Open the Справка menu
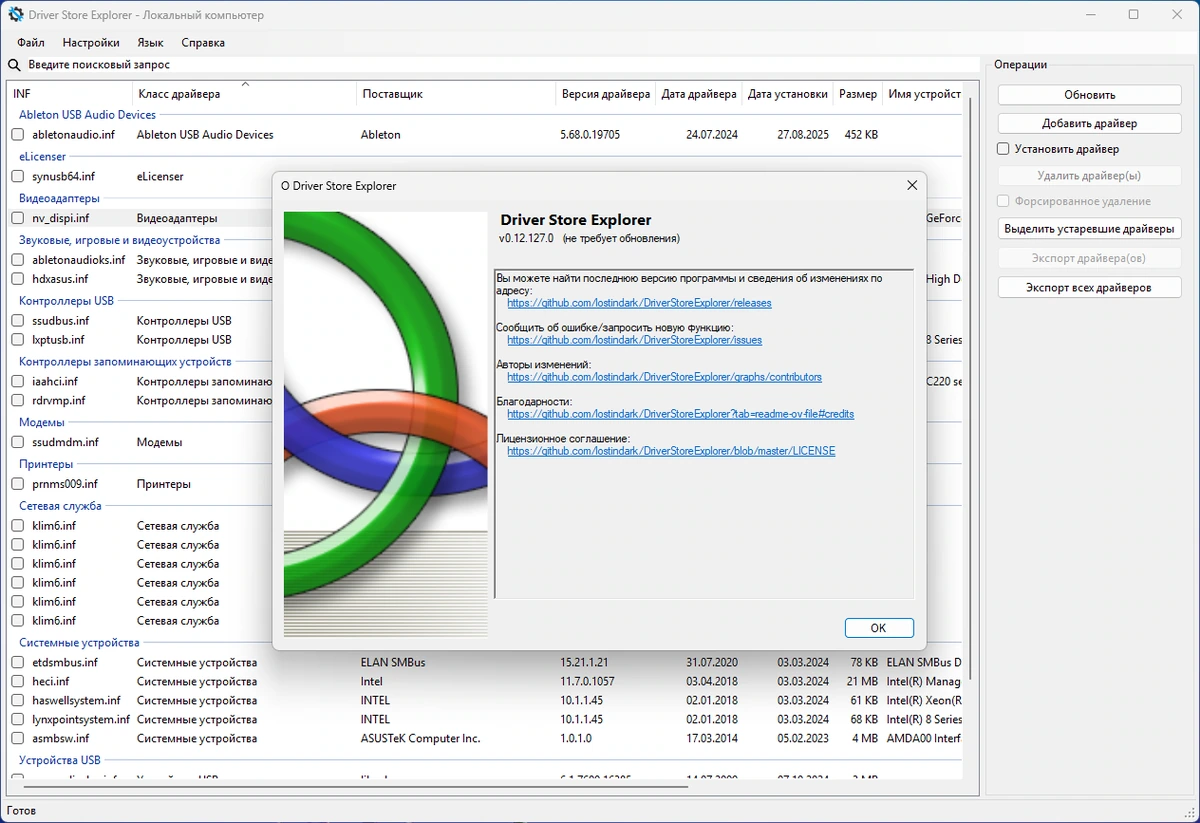The image size is (1200, 823). pyautogui.click(x=203, y=43)
